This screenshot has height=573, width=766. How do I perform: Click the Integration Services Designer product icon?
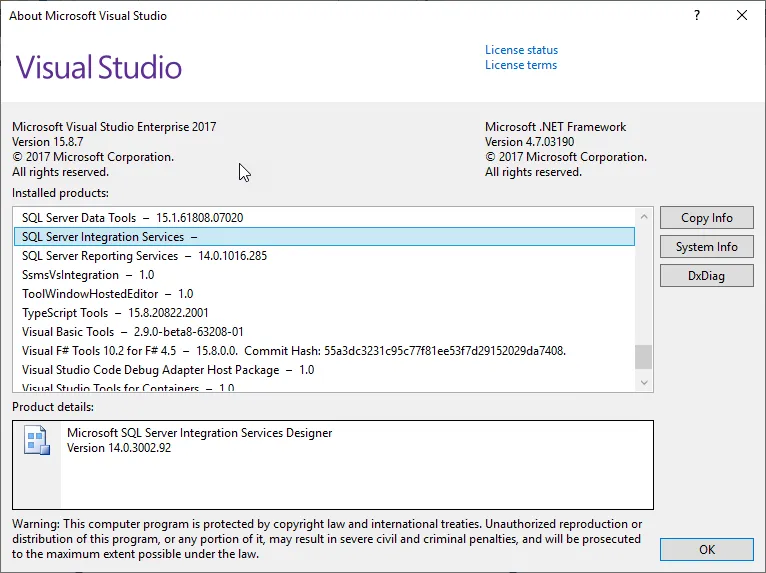37,441
